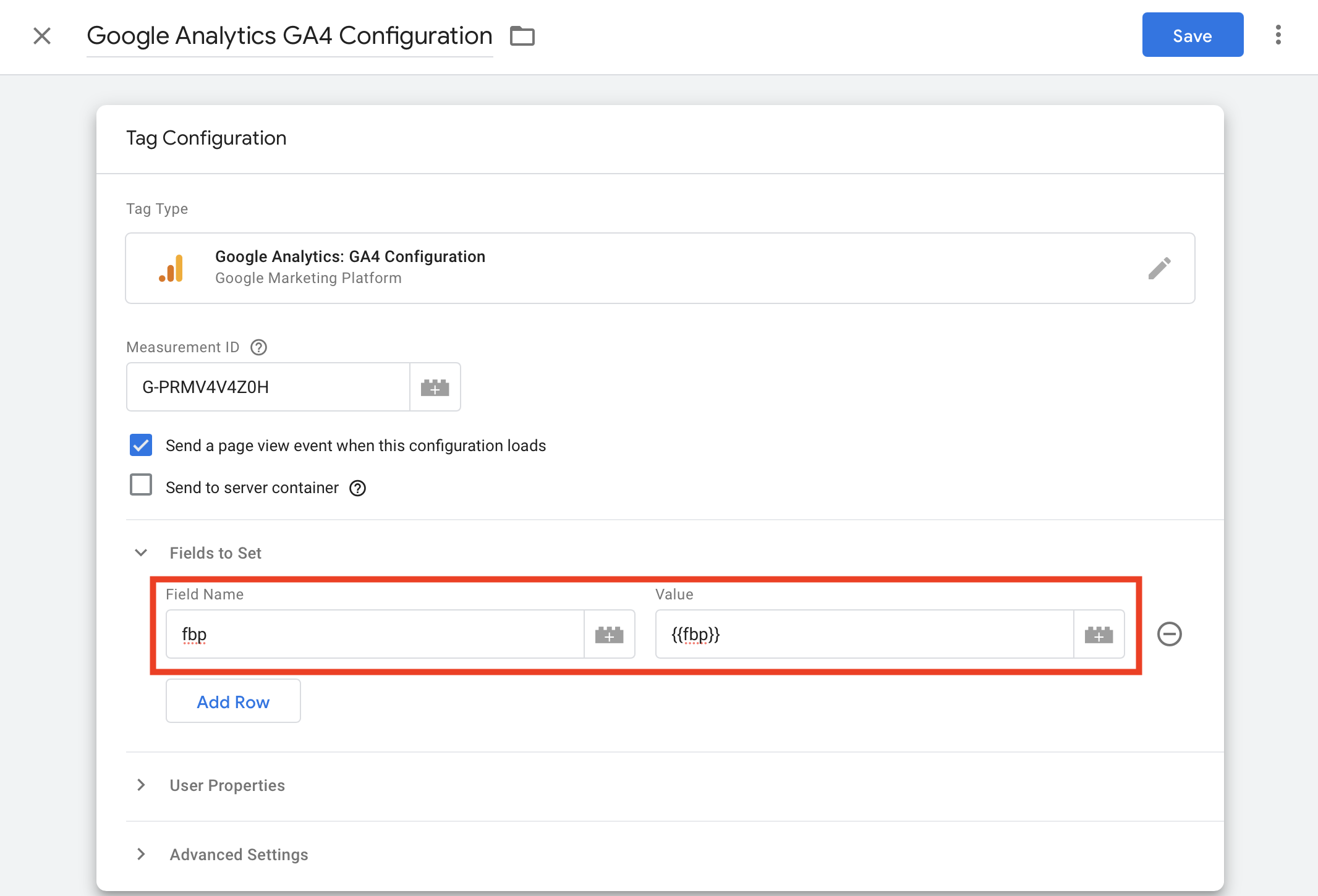
Task: Expand the User Properties section
Action: point(141,785)
